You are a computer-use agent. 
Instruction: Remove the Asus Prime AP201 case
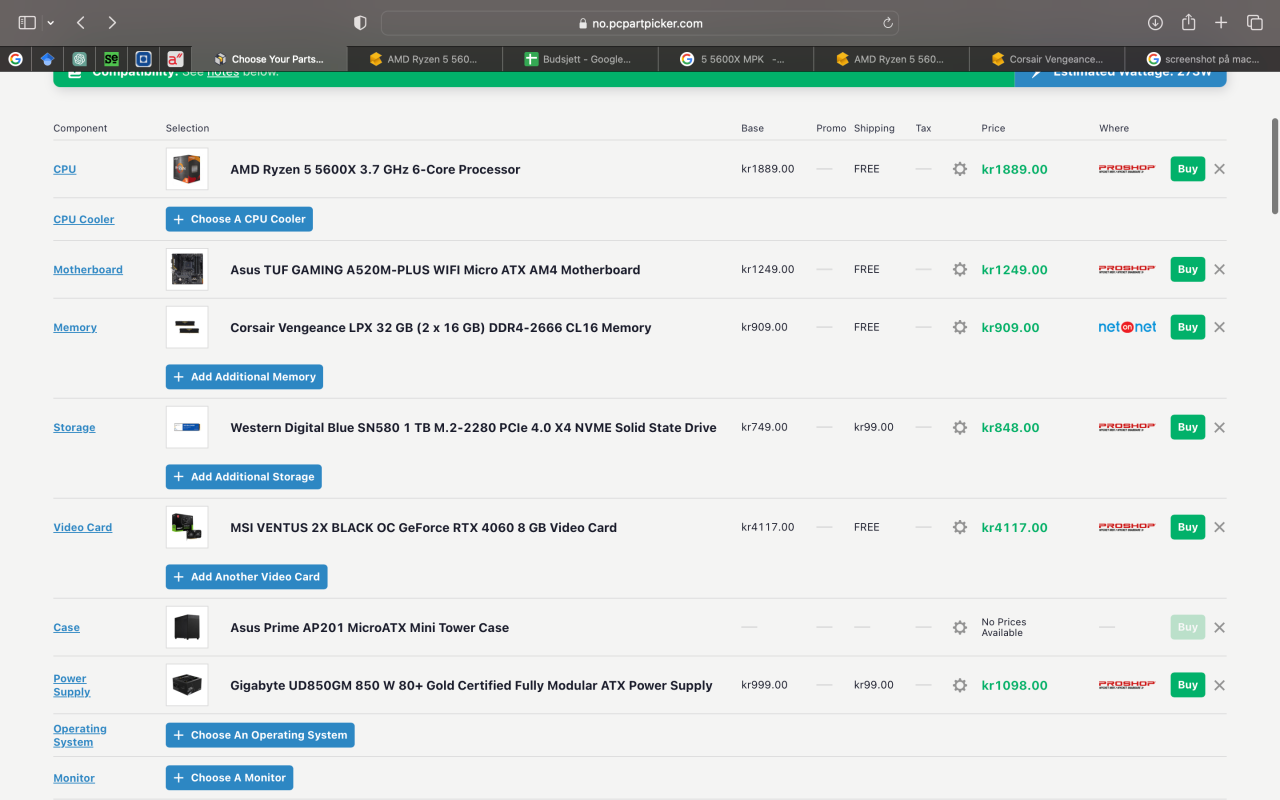click(1219, 627)
